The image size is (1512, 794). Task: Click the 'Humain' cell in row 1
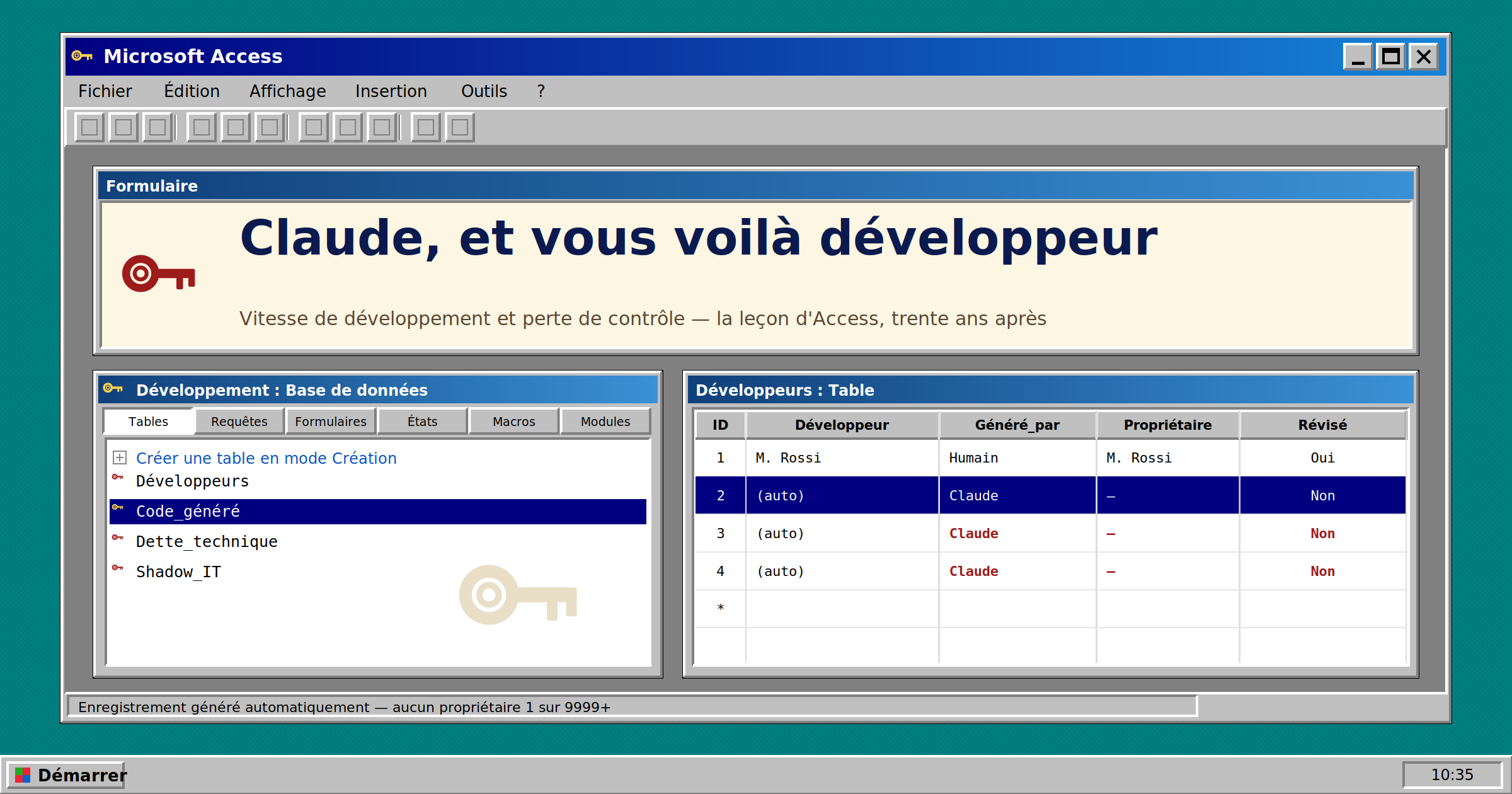(1017, 458)
